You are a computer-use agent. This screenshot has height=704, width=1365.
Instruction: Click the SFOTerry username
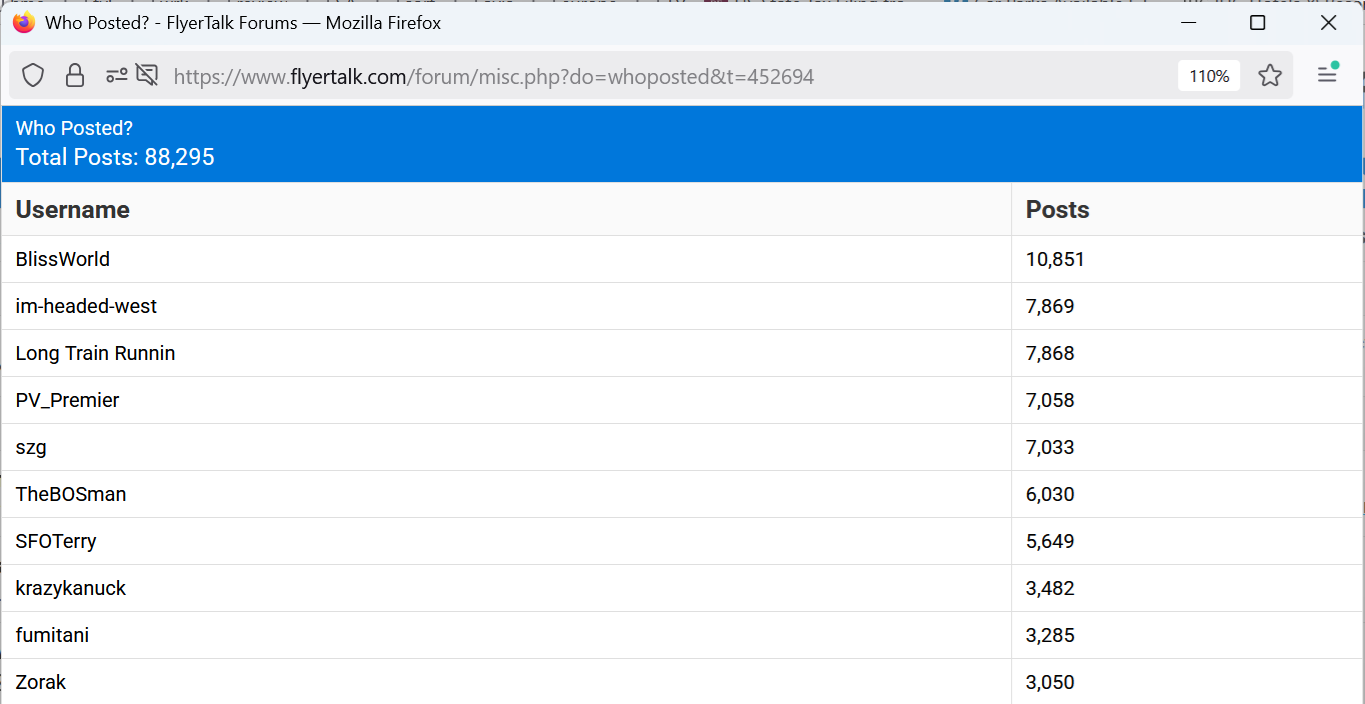coord(56,542)
